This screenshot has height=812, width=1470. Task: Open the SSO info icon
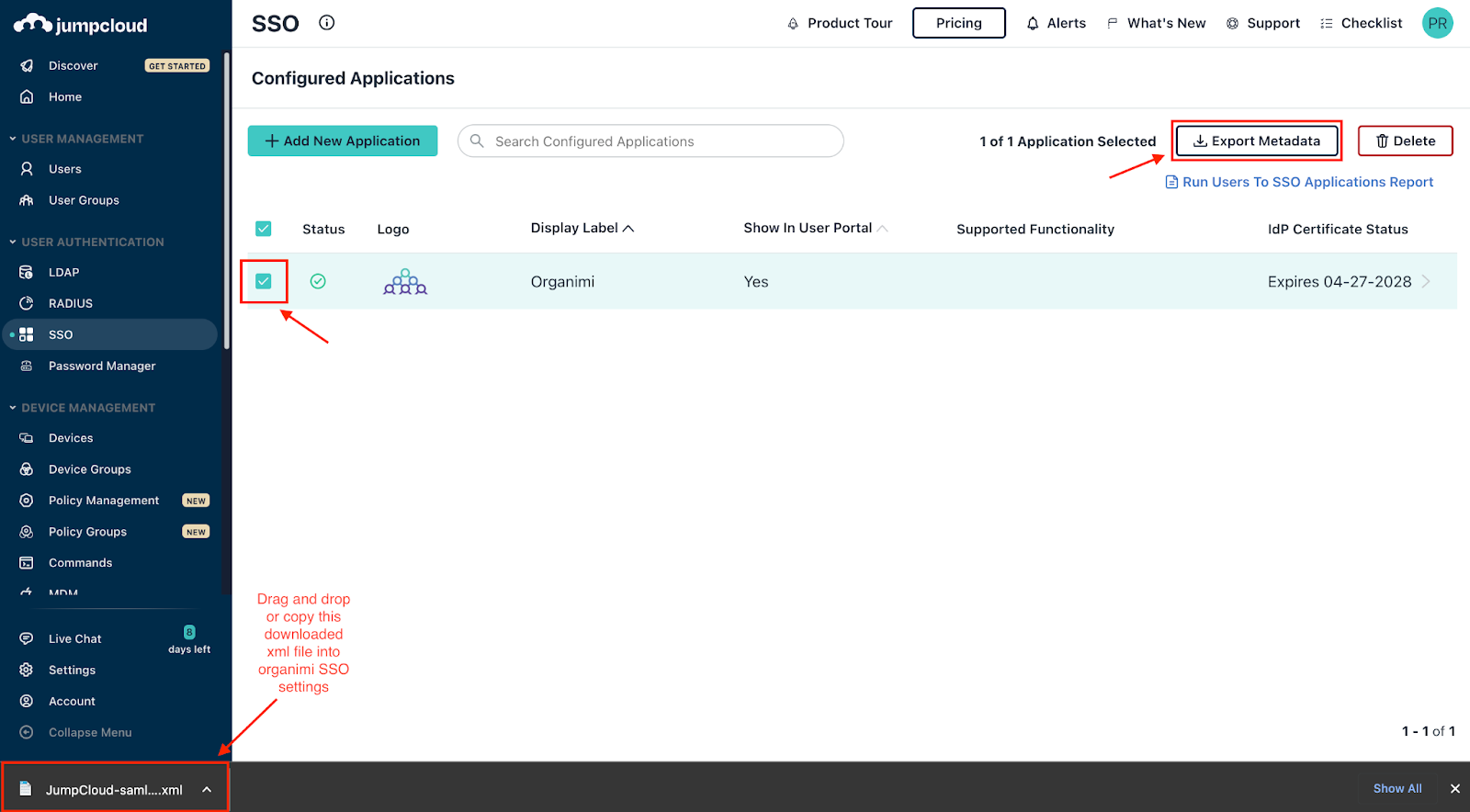point(327,23)
